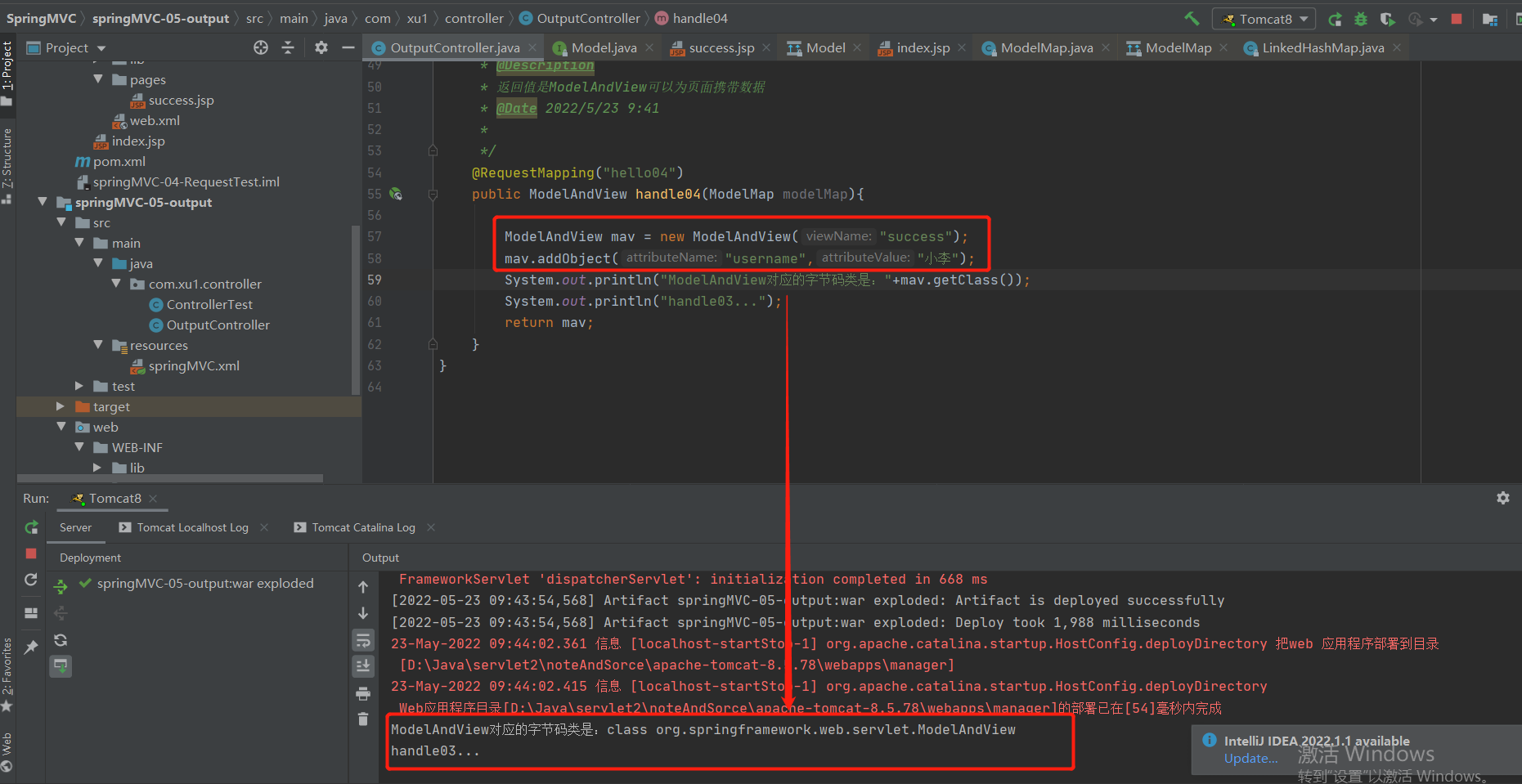
Task: Collapse the src folder
Action: click(61, 222)
